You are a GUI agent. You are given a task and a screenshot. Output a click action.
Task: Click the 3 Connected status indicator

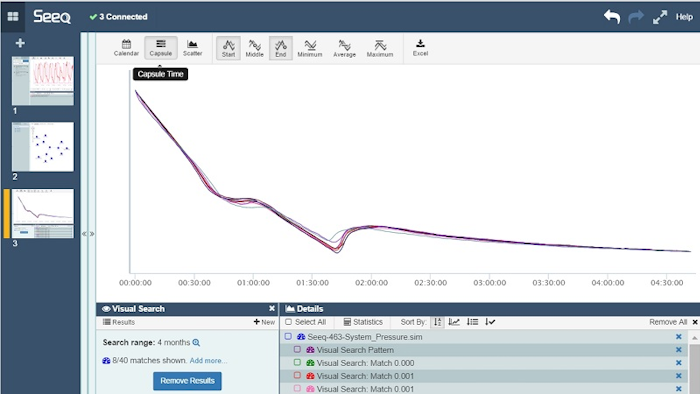(118, 17)
